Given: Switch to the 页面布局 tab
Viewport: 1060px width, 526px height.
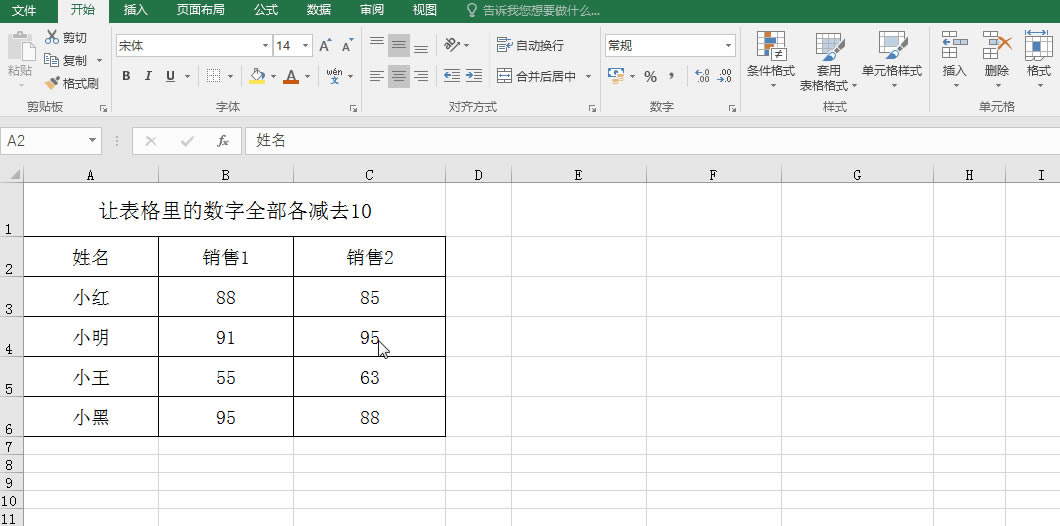Looking at the screenshot, I should click(x=201, y=10).
